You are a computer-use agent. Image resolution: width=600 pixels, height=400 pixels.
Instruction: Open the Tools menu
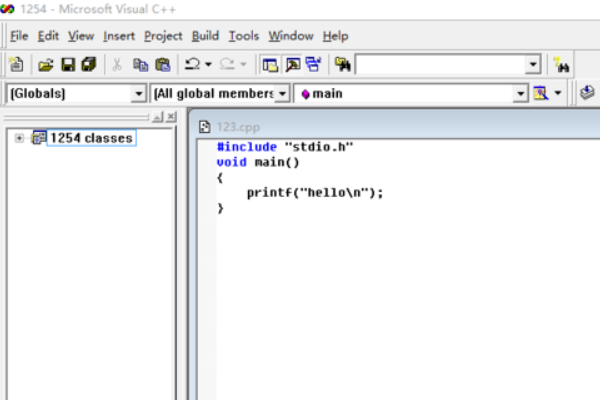pyautogui.click(x=244, y=36)
